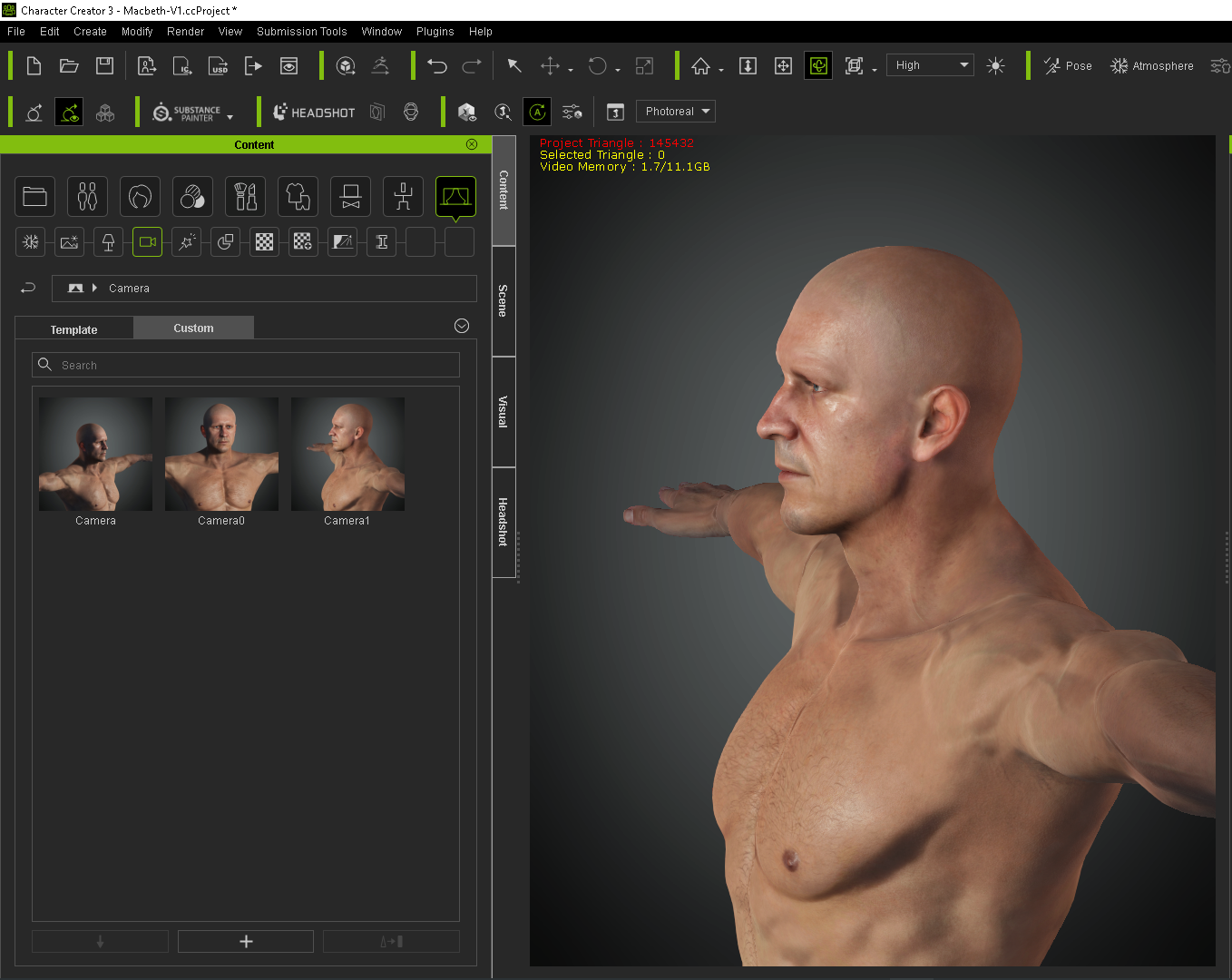Launch the Headshot plugin
The width and height of the screenshot is (1232, 980).
(x=314, y=112)
